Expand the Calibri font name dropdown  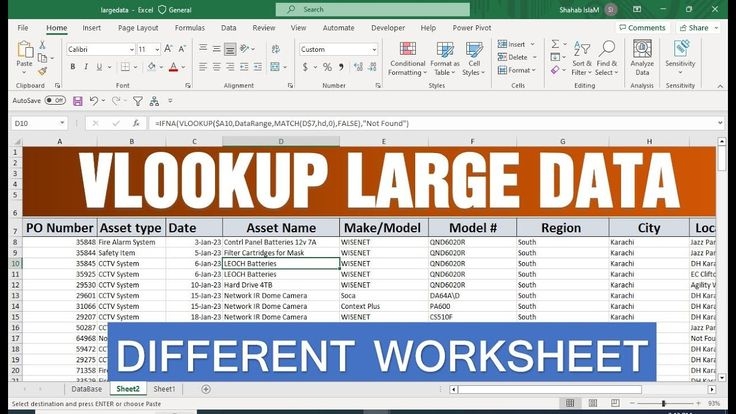coord(129,49)
